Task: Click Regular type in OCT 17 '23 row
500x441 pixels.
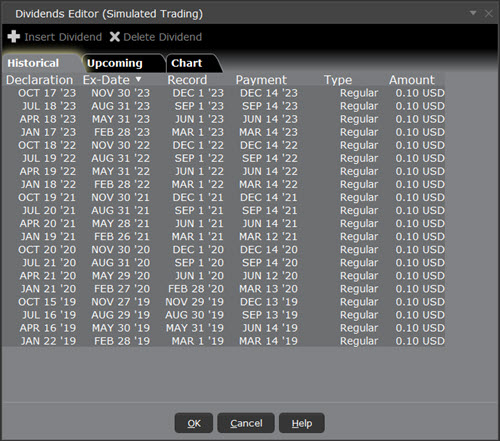Action: (x=359, y=93)
